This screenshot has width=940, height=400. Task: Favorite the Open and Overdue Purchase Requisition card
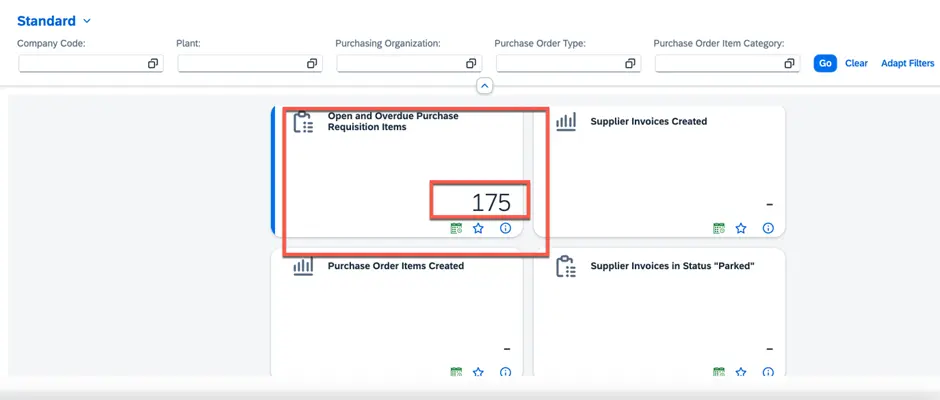(478, 228)
